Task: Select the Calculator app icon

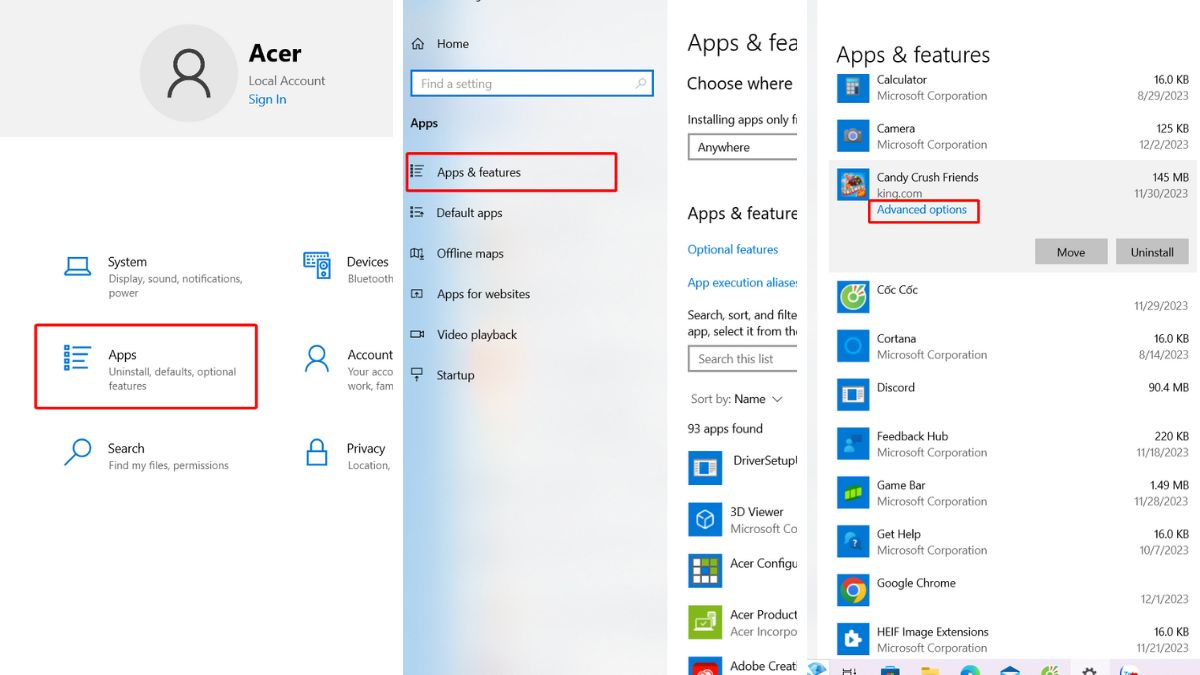Action: pos(853,87)
